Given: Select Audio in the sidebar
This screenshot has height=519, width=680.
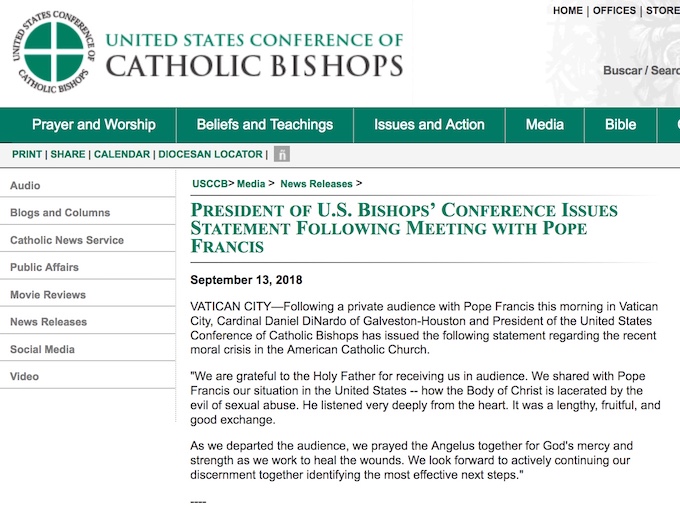Looking at the screenshot, I should coord(25,186).
